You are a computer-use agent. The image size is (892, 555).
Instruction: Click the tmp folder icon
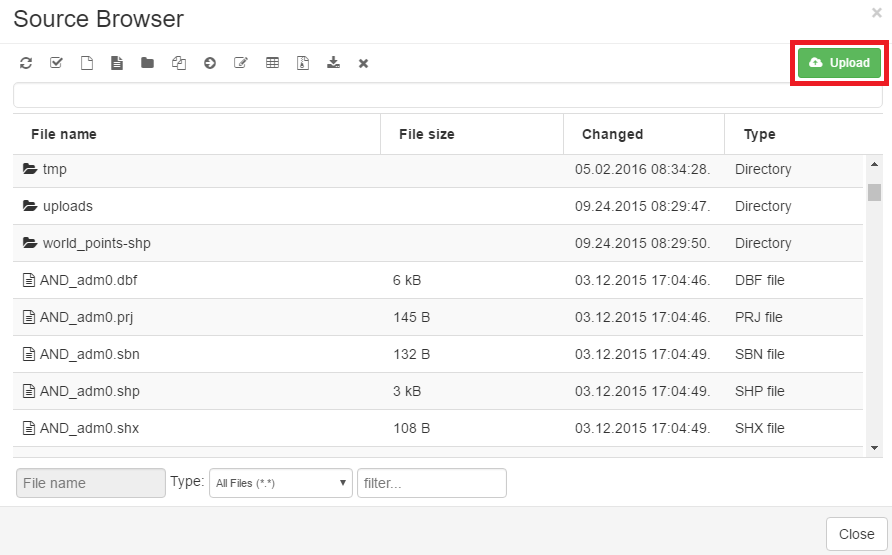pos(30,169)
